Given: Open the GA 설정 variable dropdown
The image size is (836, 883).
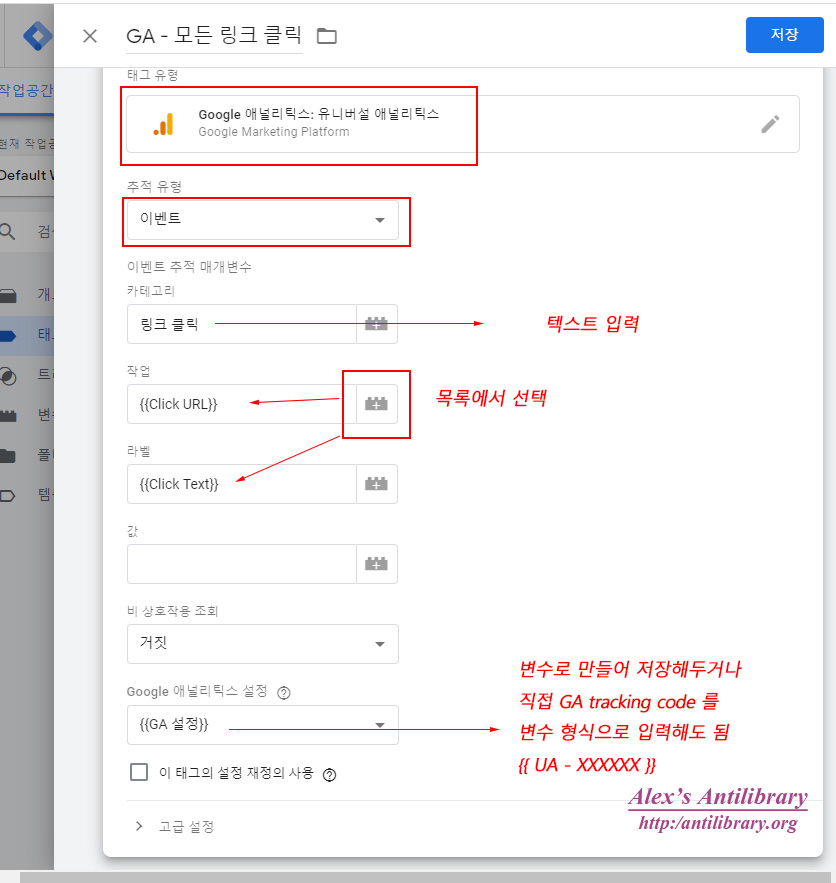Looking at the screenshot, I should pyautogui.click(x=263, y=725).
